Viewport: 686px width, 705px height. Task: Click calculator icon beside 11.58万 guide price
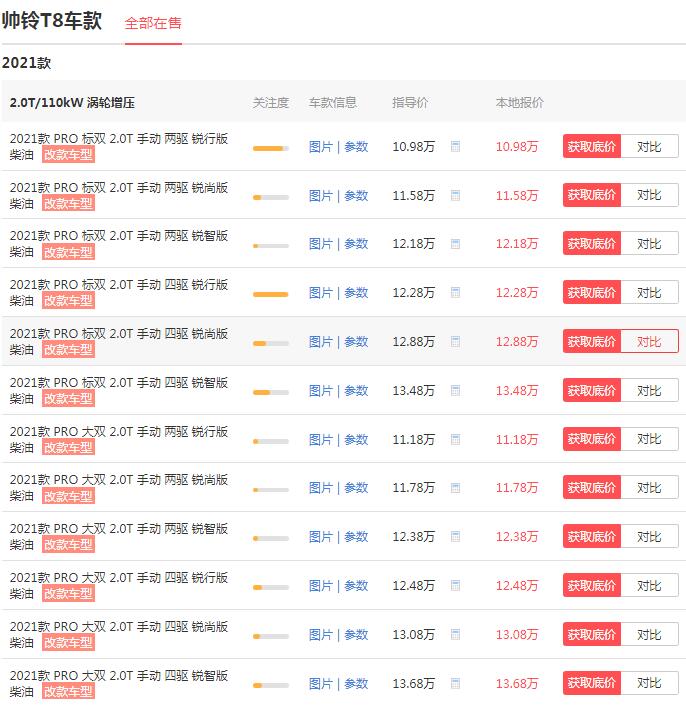tap(455, 196)
